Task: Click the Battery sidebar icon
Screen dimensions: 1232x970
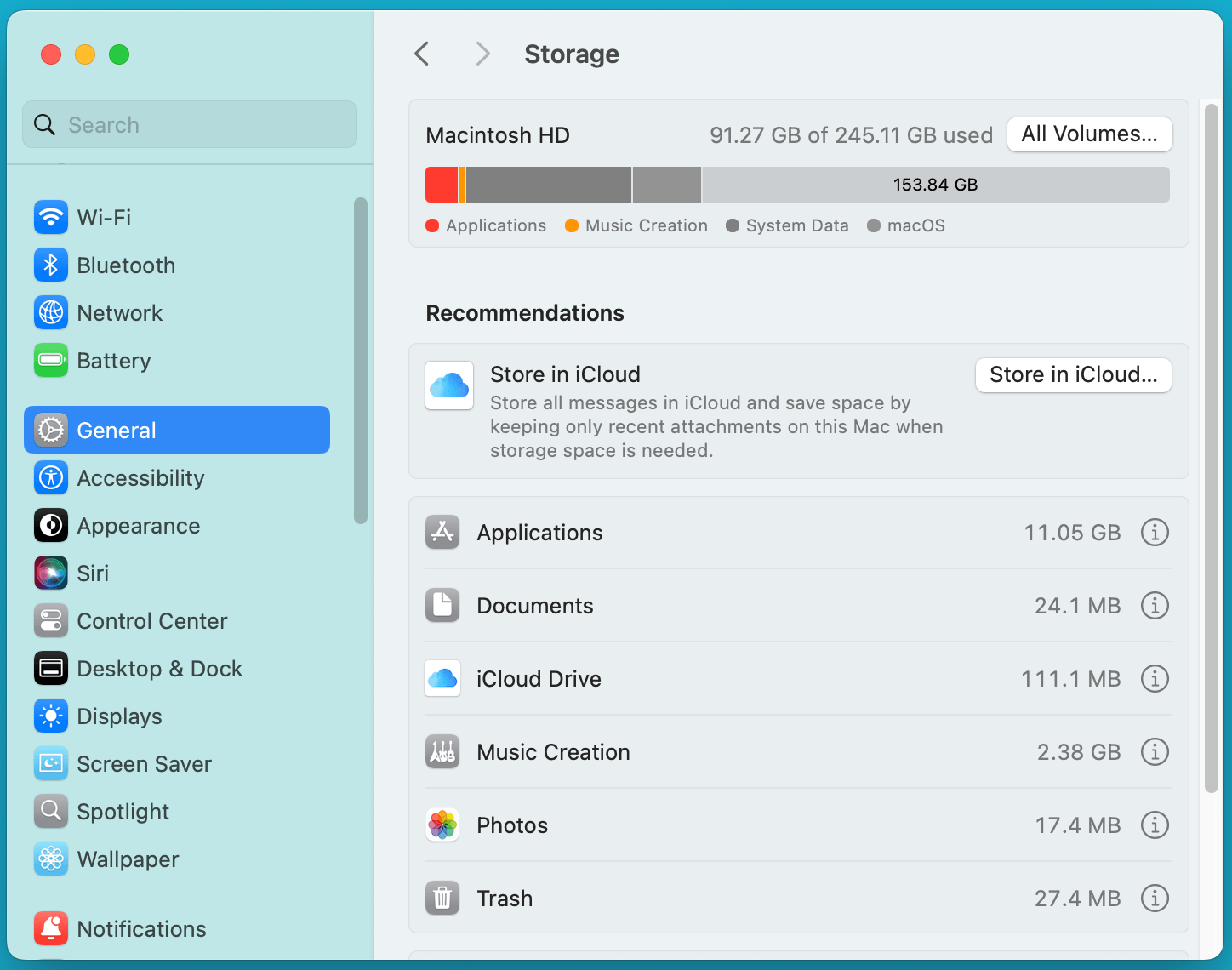Action: point(50,360)
